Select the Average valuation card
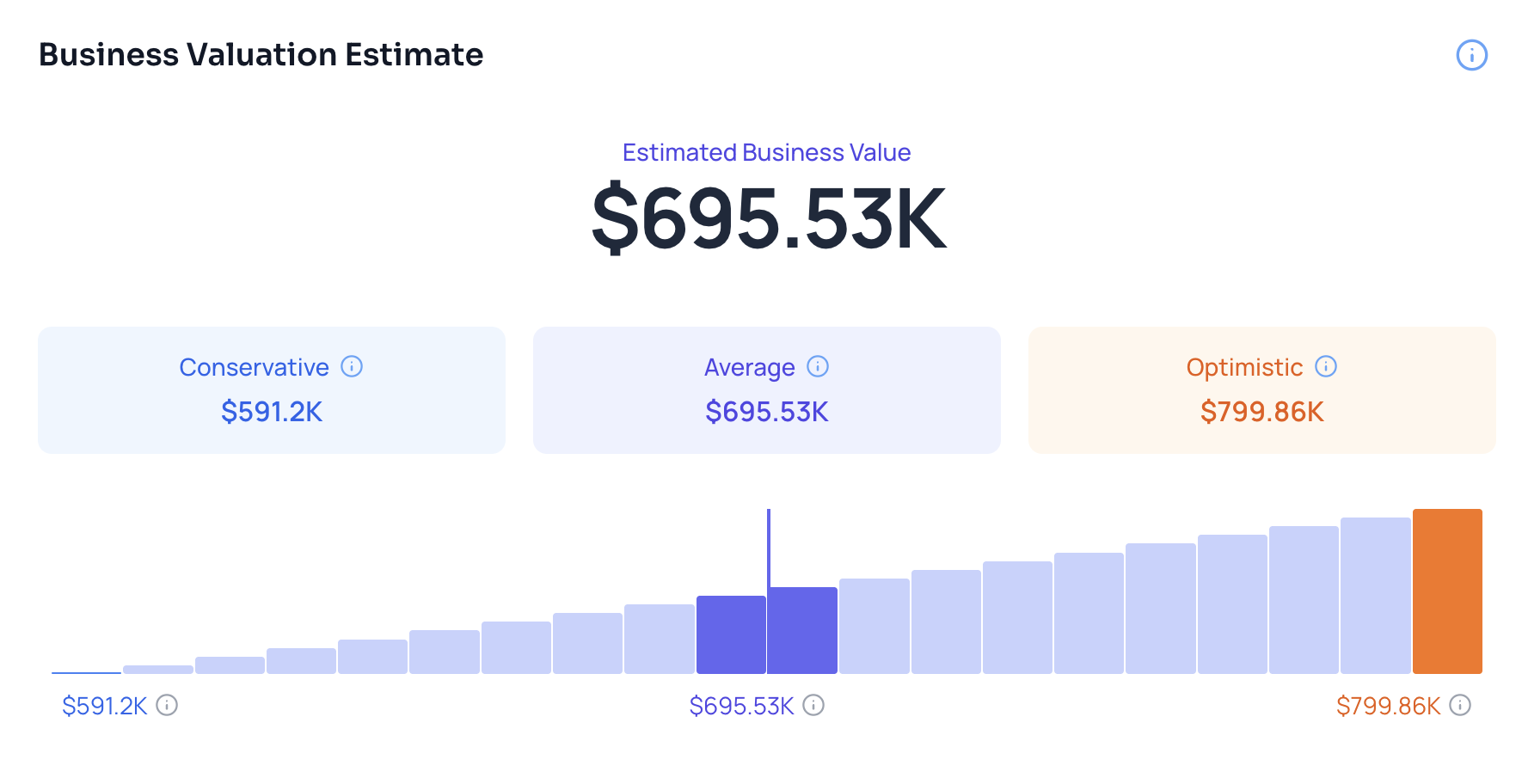The width and height of the screenshot is (1522, 784). pos(766,390)
